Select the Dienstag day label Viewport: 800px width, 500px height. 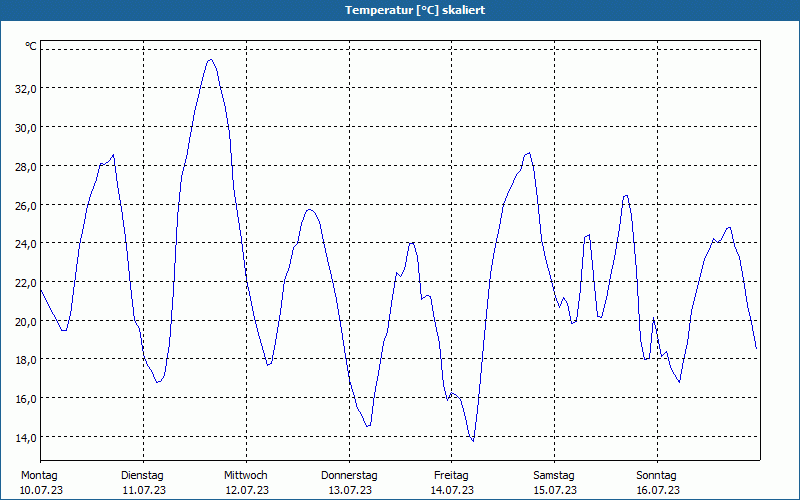point(142,475)
